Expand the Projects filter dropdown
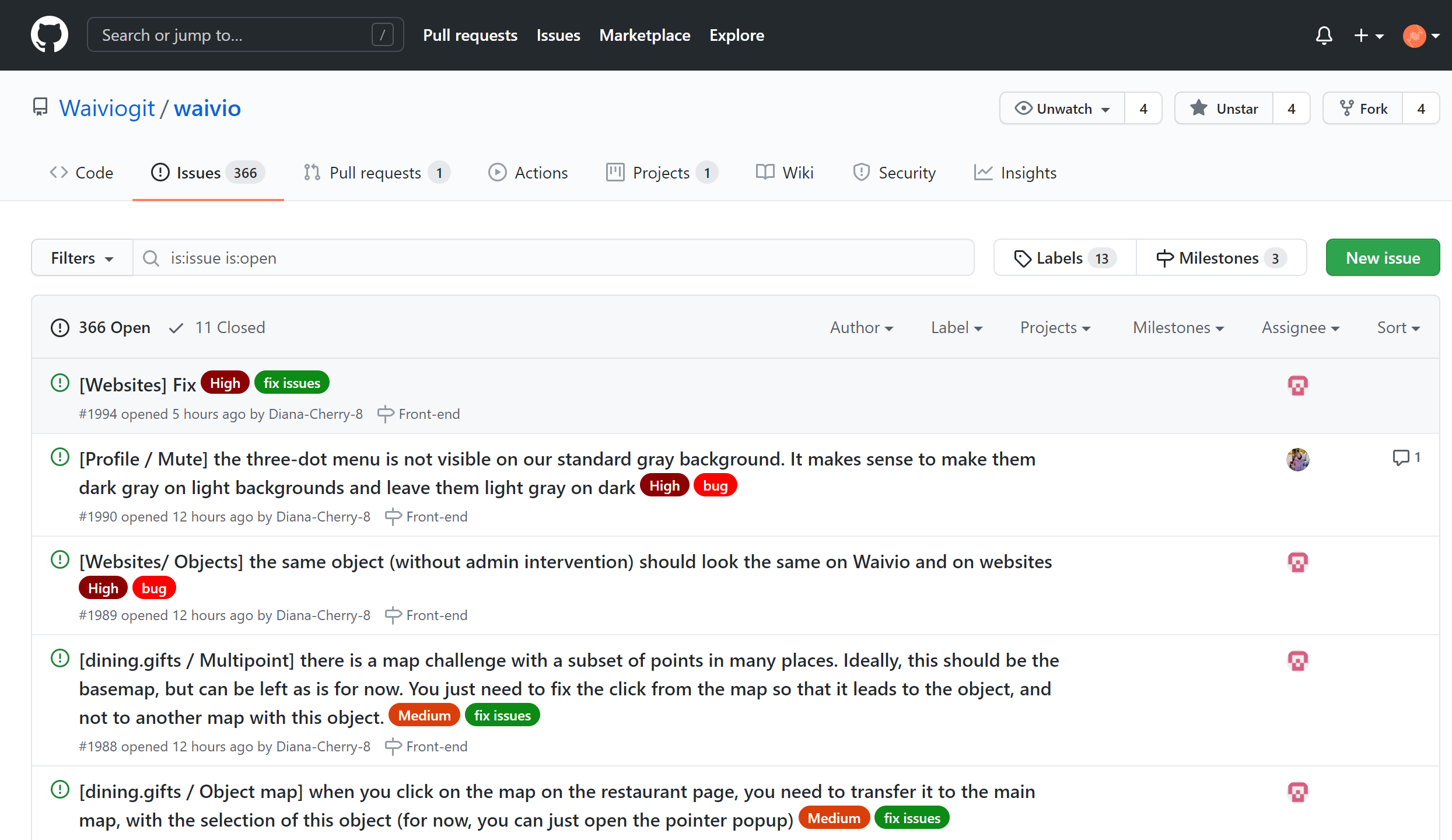This screenshot has width=1452, height=840. click(1055, 328)
